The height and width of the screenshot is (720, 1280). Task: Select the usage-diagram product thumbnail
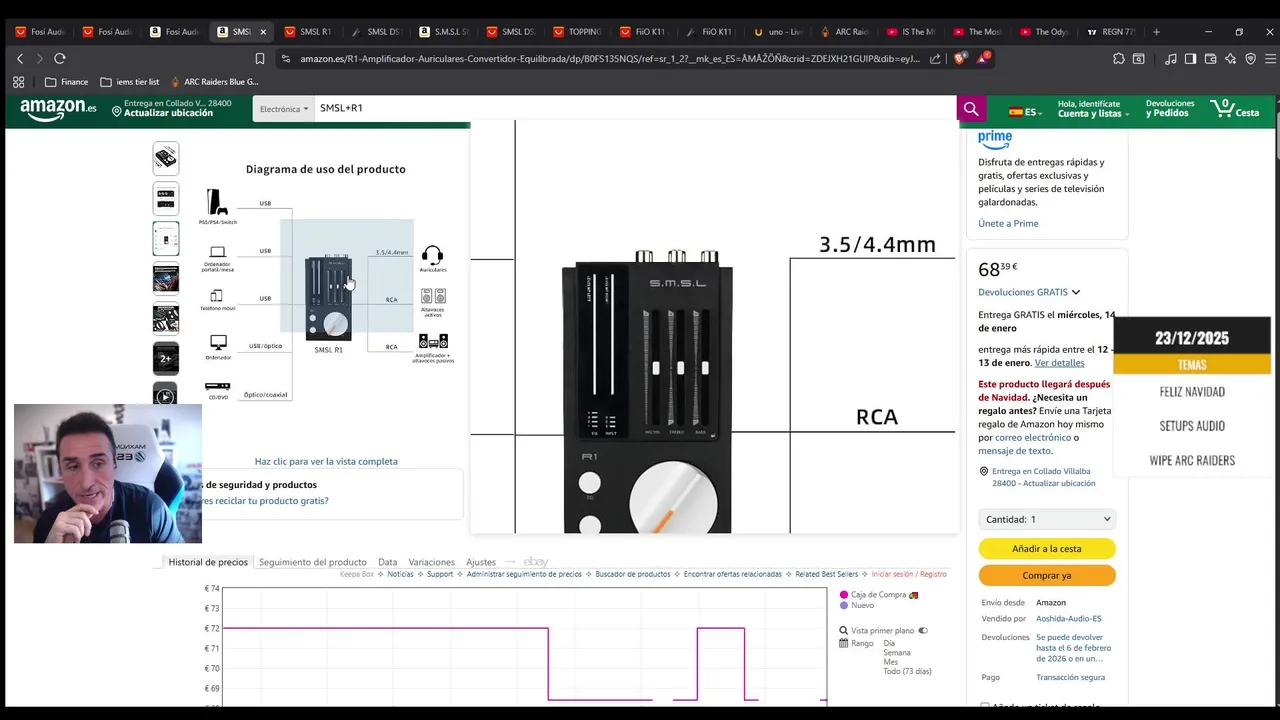(166, 238)
